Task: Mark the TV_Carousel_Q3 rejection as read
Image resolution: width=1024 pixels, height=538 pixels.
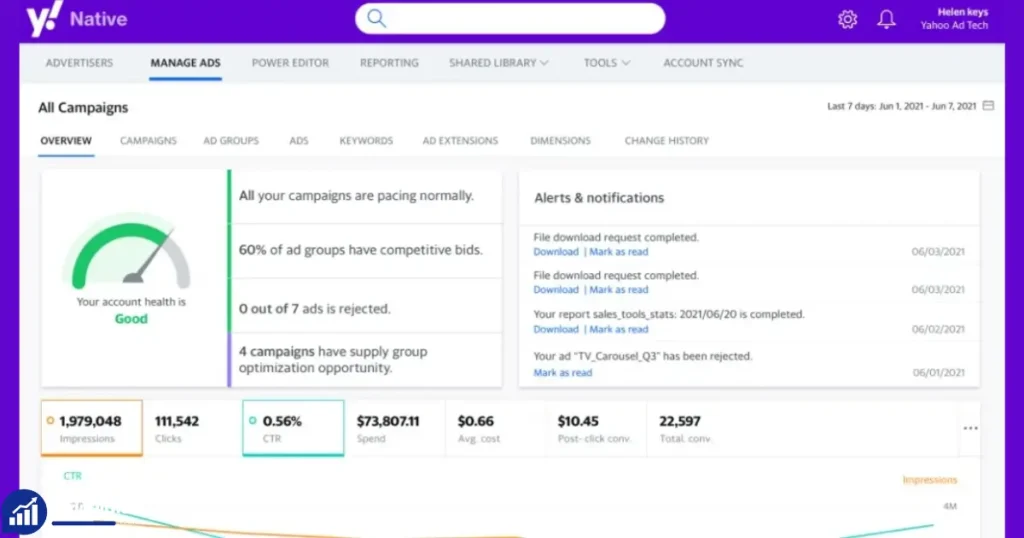Action: (x=562, y=372)
